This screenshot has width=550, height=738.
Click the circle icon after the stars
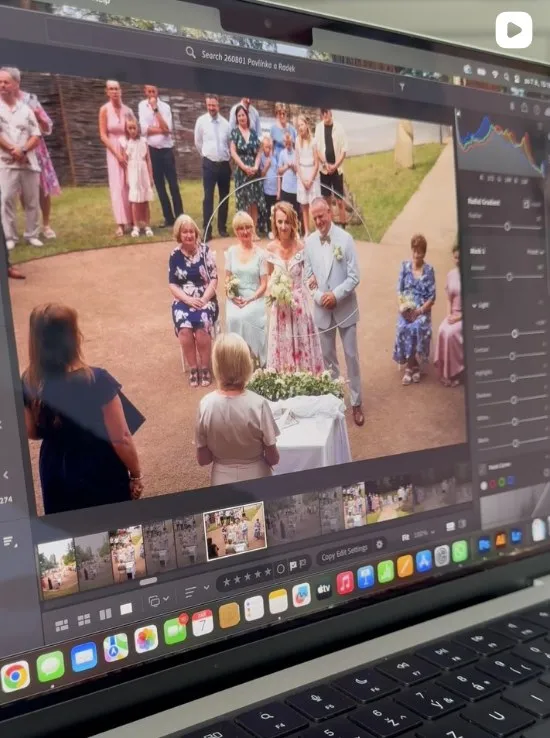pyautogui.click(x=281, y=569)
